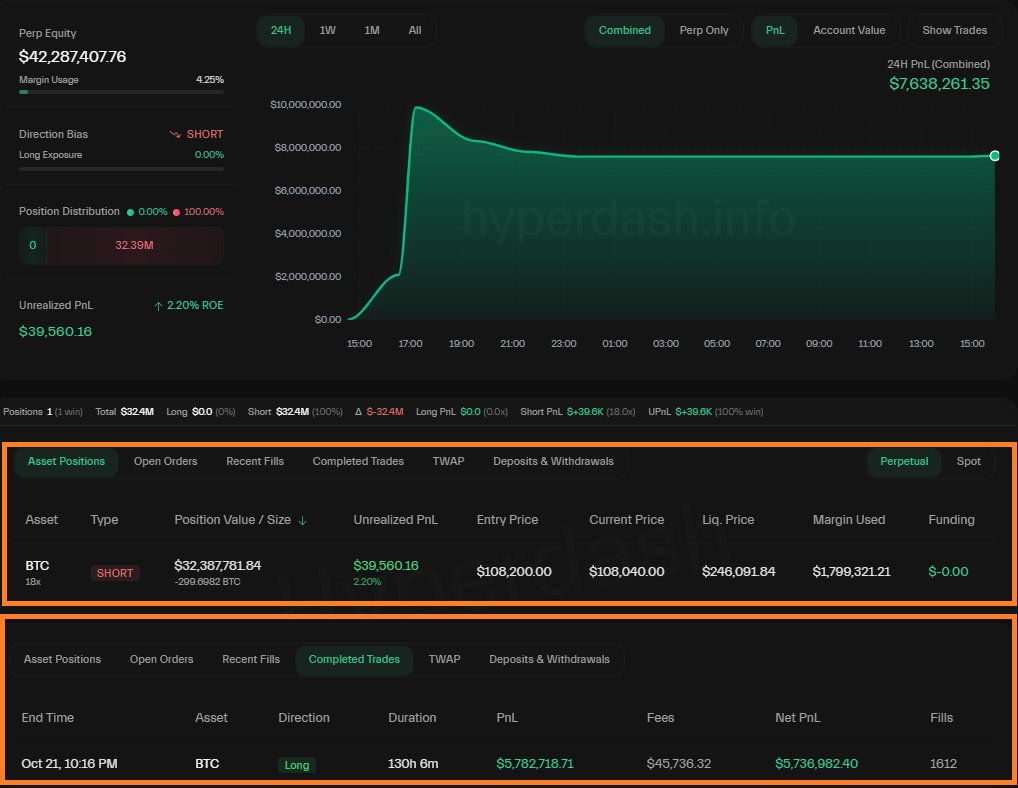Open Deposits & Withdrawals tab in upper panel
The image size is (1018, 788).
point(553,462)
